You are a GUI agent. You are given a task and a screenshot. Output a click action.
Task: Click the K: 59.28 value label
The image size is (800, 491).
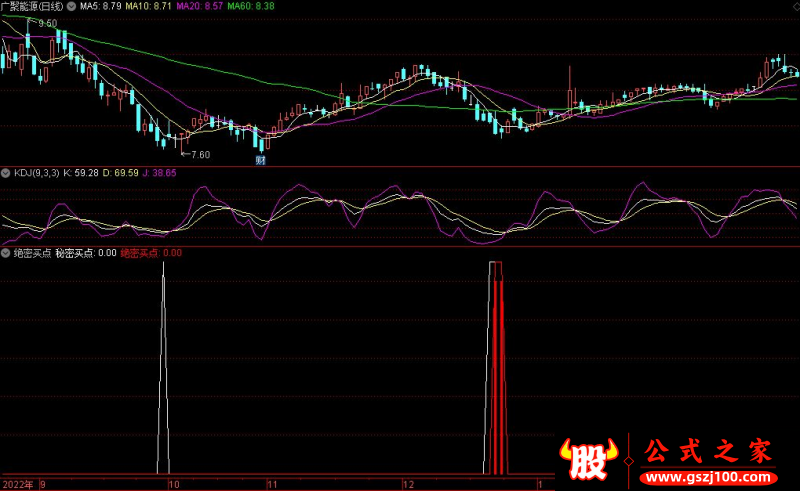[x=84, y=173]
